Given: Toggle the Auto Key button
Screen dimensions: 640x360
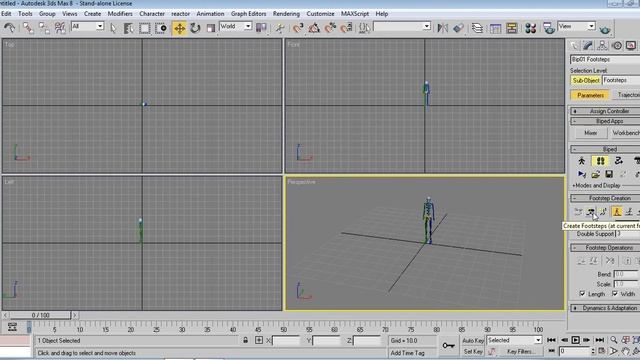Looking at the screenshot, I should pyautogui.click(x=473, y=340).
